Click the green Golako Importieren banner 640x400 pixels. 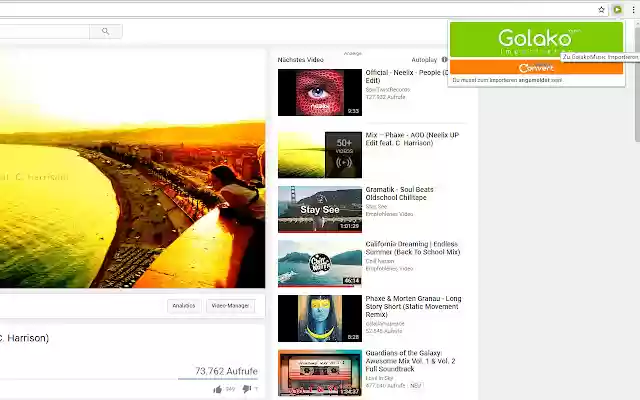click(536, 40)
